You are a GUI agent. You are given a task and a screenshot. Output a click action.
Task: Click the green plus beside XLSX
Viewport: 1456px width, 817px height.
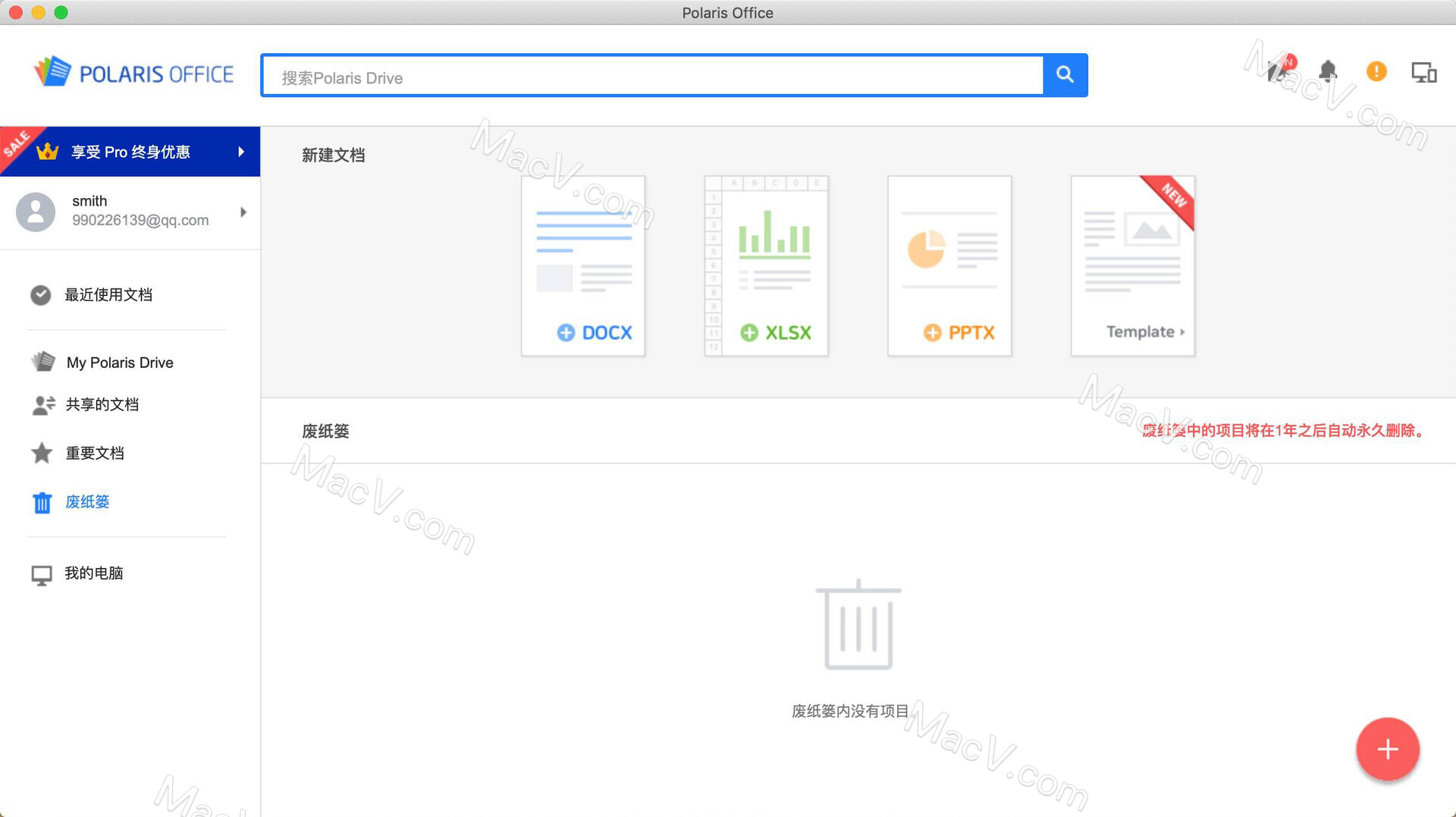tap(749, 332)
